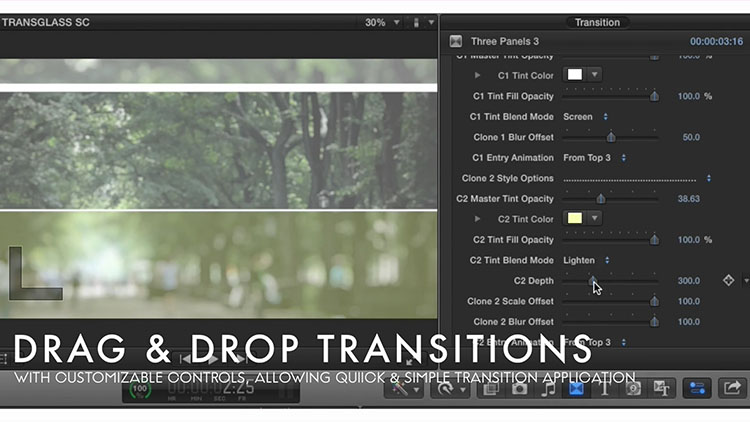The image size is (750, 422).
Task: Click the timecode display readout
Action: point(211,391)
